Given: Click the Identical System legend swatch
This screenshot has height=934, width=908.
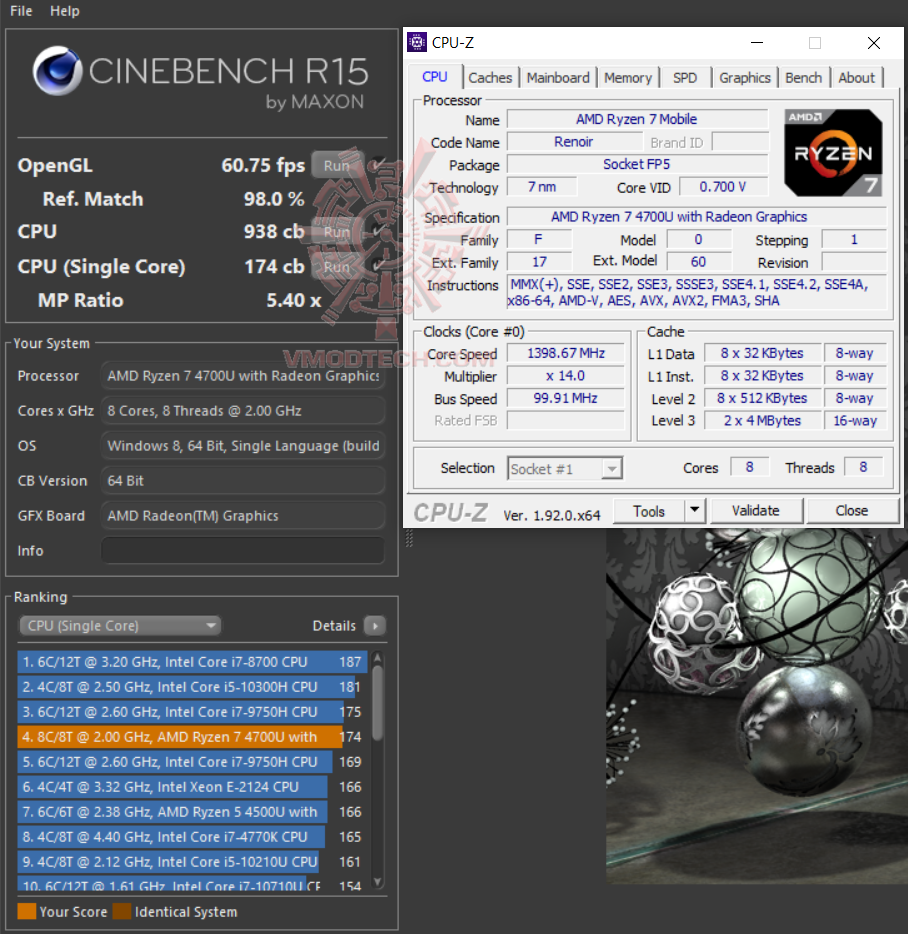Looking at the screenshot, I should [122, 911].
